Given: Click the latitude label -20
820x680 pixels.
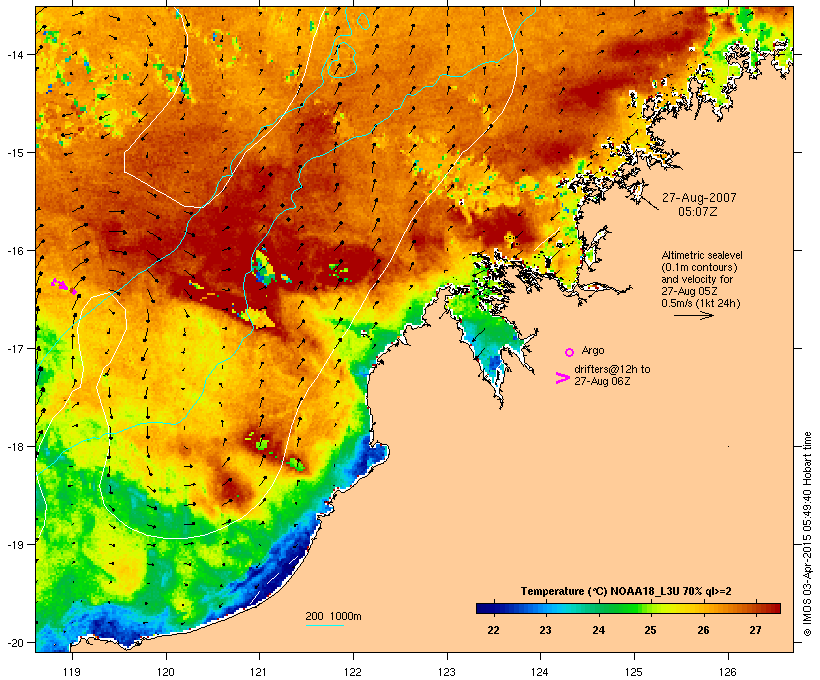Looking at the screenshot, I should click(14, 642).
